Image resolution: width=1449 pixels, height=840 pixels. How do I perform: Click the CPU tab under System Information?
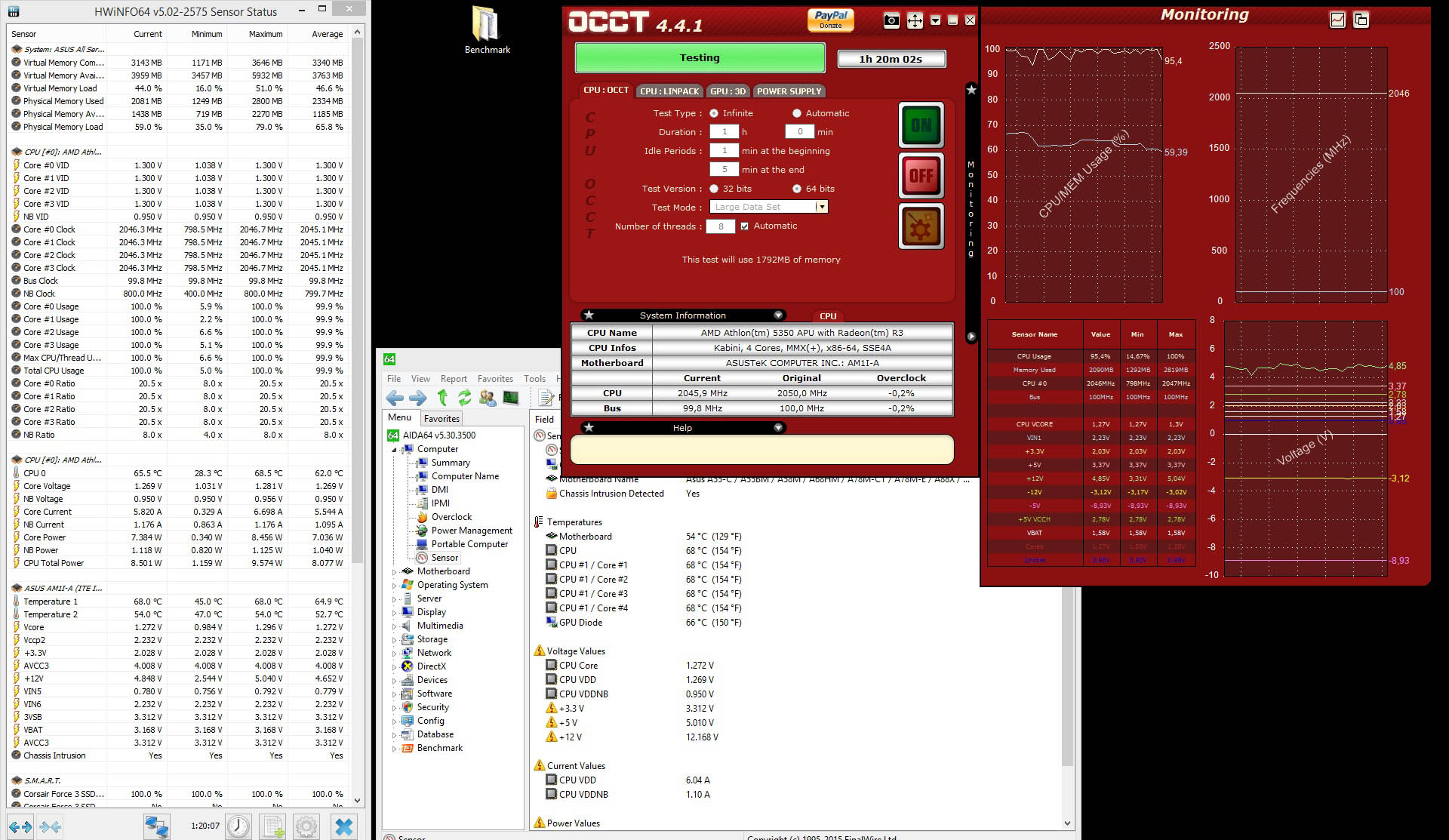click(x=828, y=316)
